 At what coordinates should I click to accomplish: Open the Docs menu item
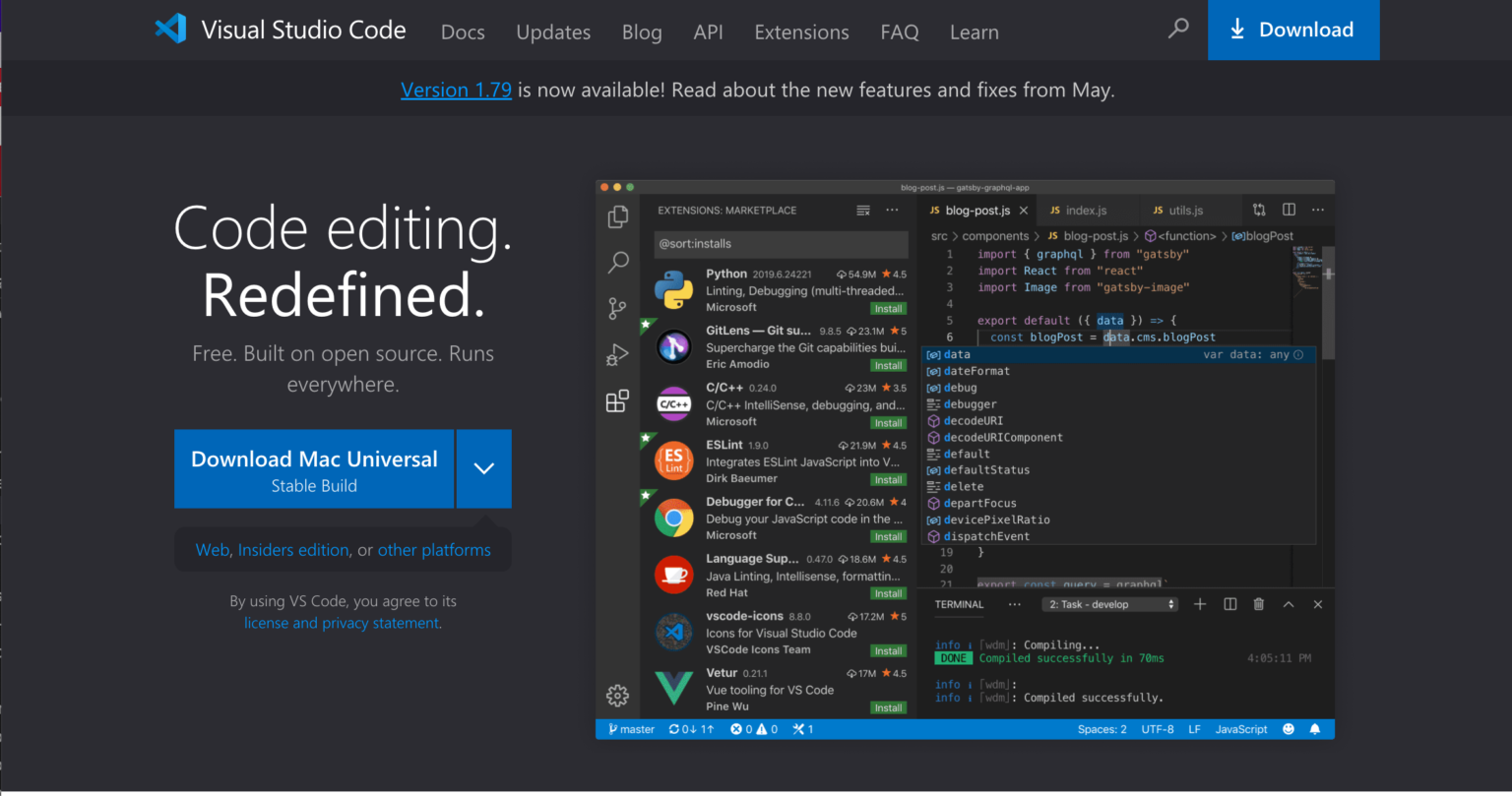pyautogui.click(x=463, y=31)
